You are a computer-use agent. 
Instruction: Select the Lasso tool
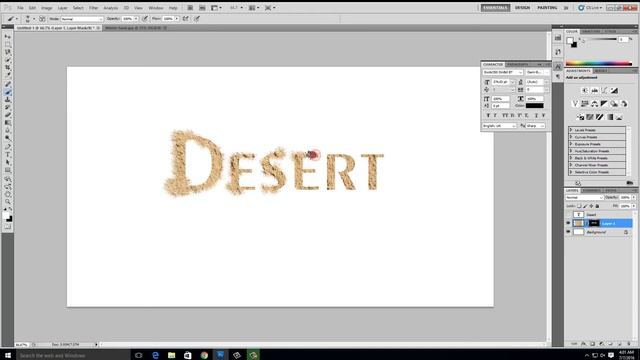coord(8,52)
